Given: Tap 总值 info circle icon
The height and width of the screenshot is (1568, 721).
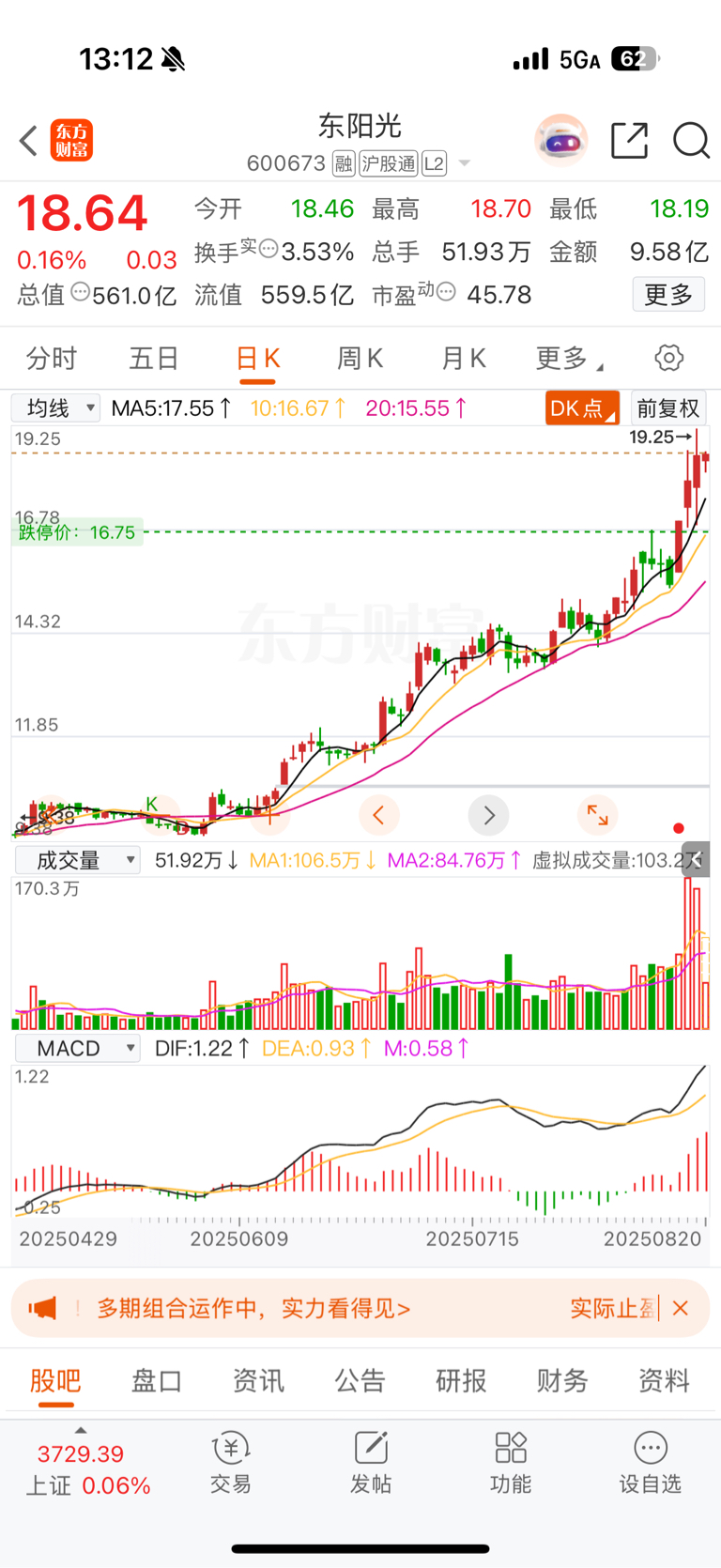Looking at the screenshot, I should click(x=80, y=292).
